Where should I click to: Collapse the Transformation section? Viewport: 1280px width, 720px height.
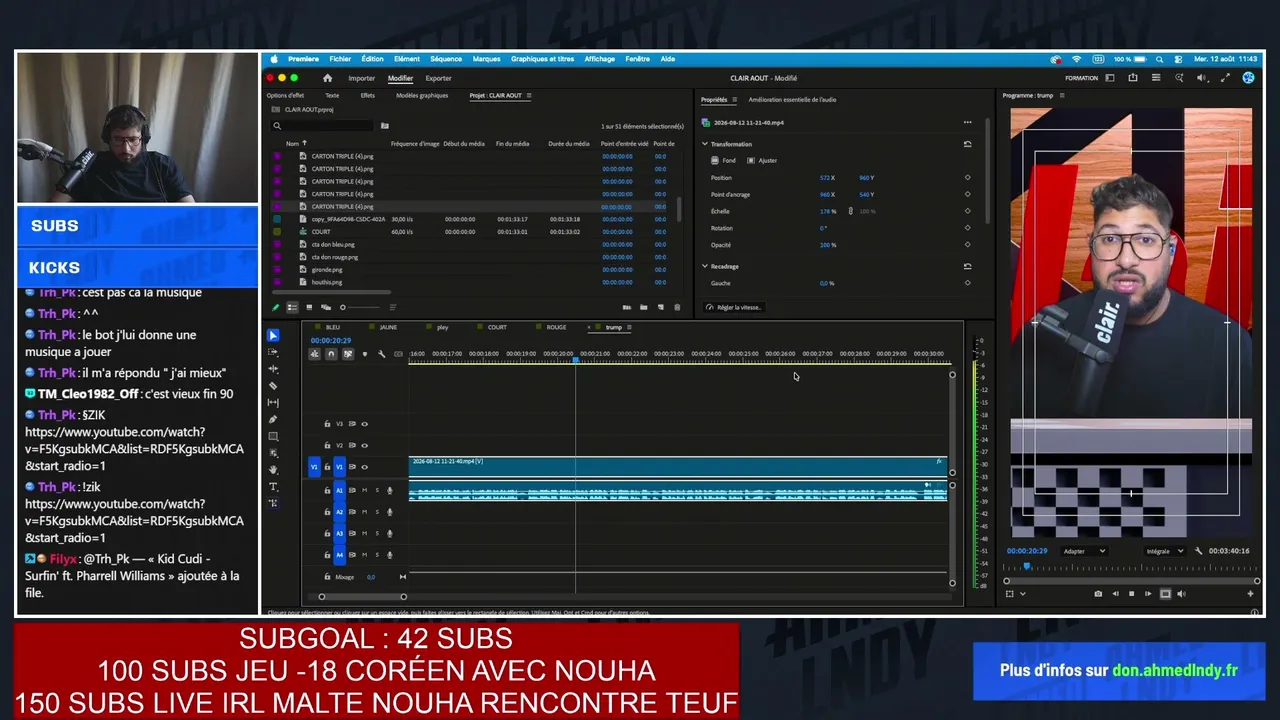705,144
